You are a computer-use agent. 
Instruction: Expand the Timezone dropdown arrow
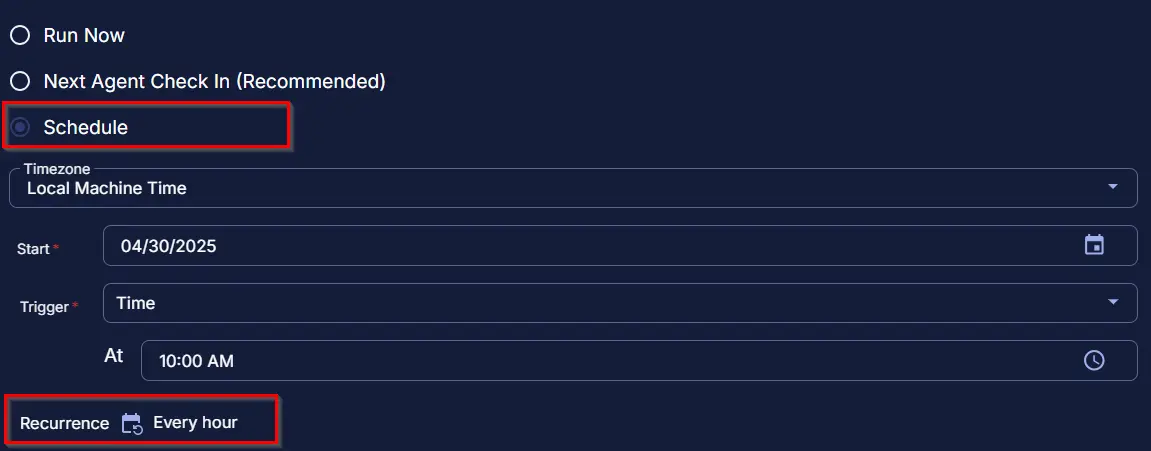click(1113, 187)
